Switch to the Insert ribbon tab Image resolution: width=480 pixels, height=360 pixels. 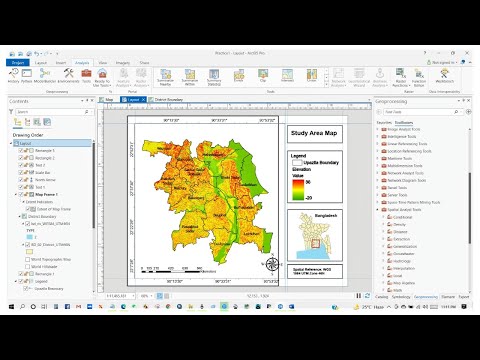click(x=61, y=63)
